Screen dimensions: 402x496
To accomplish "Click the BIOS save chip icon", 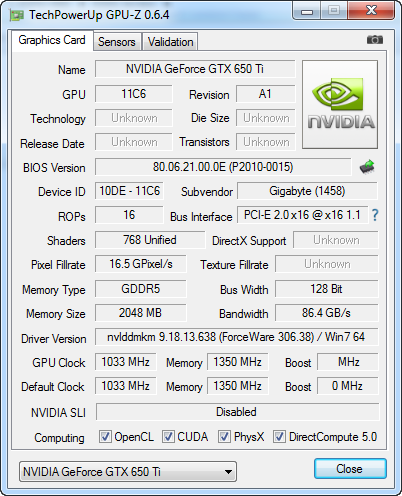I will (367, 167).
